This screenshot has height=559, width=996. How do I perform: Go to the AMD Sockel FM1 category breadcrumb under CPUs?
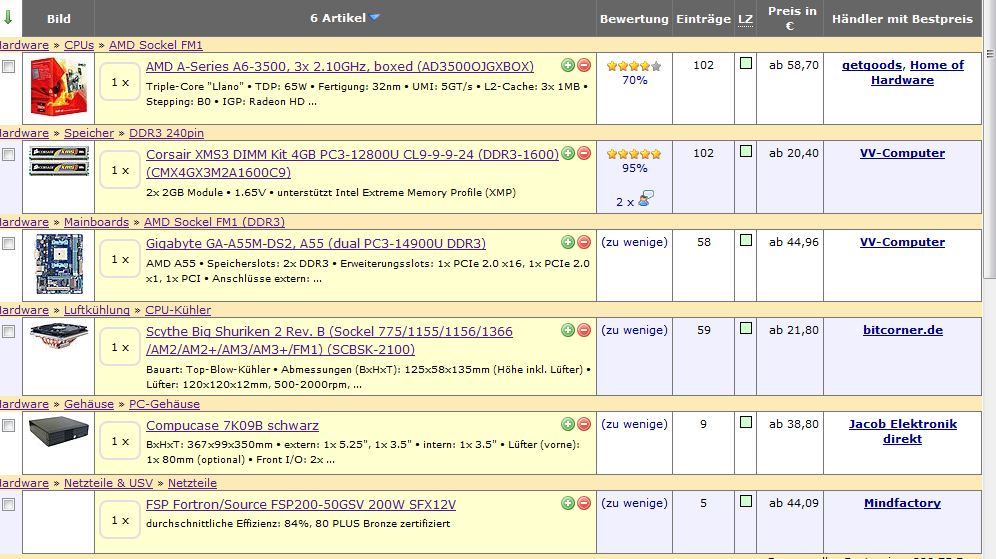(x=156, y=45)
